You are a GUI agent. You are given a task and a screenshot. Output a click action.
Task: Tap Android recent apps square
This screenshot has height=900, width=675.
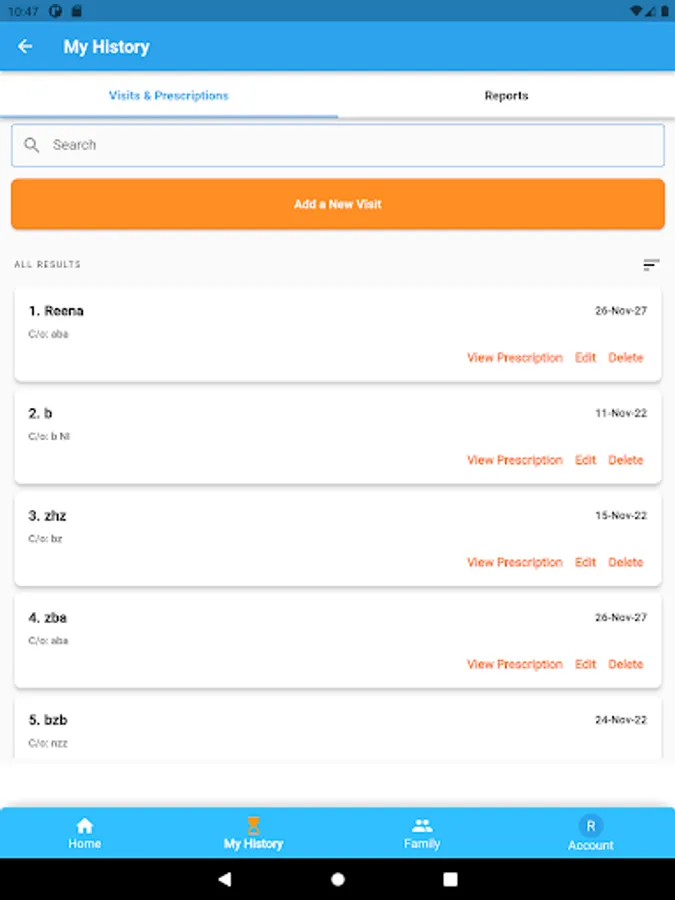[x=451, y=879]
